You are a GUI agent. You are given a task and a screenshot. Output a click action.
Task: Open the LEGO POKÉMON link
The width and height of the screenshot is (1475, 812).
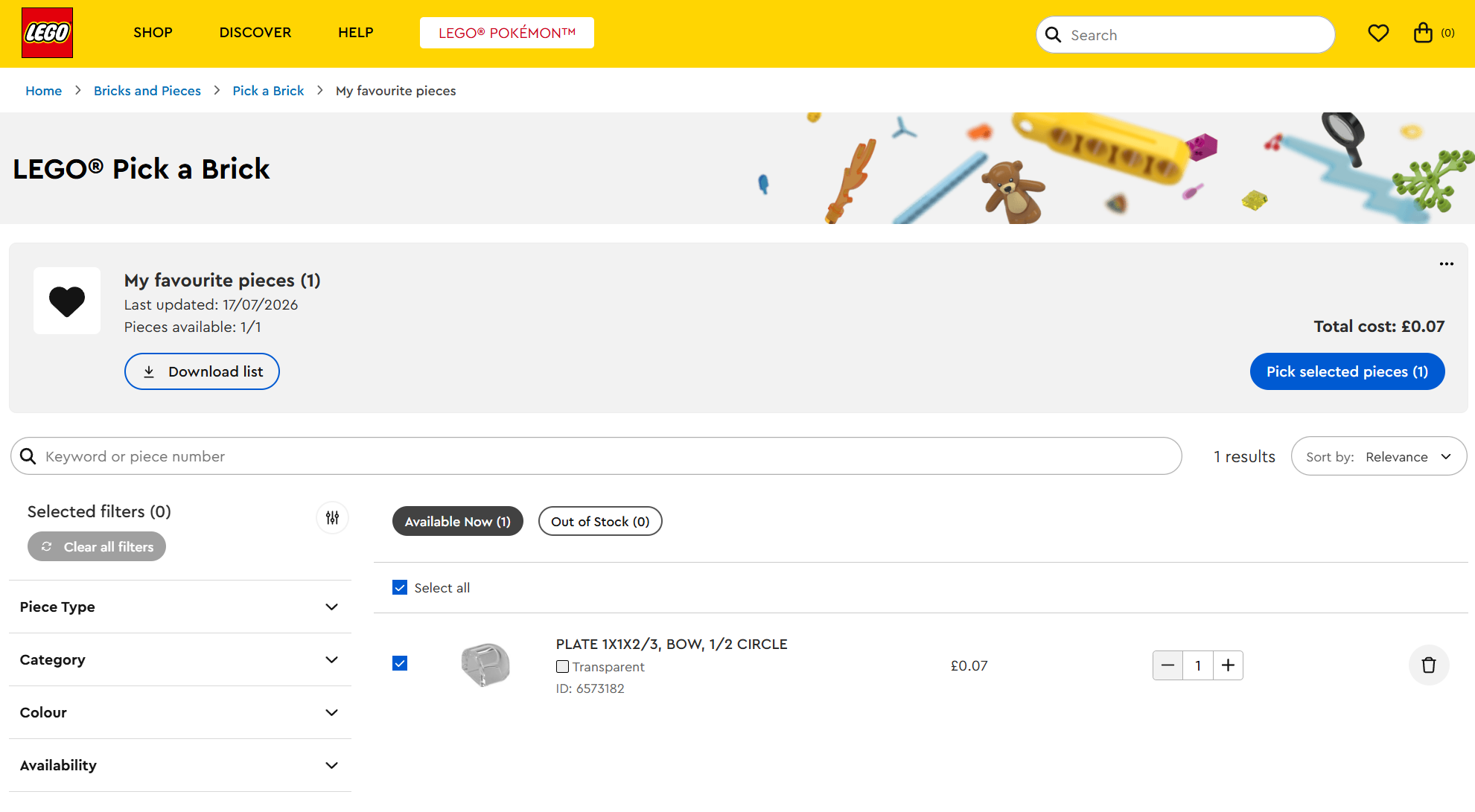(507, 33)
